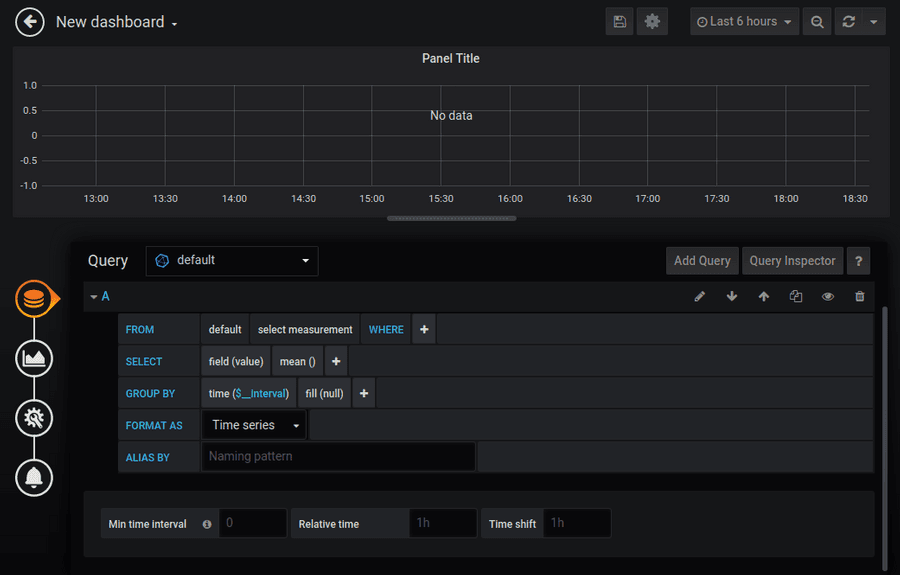
Task: Refresh the dashboard
Action: coord(848,22)
